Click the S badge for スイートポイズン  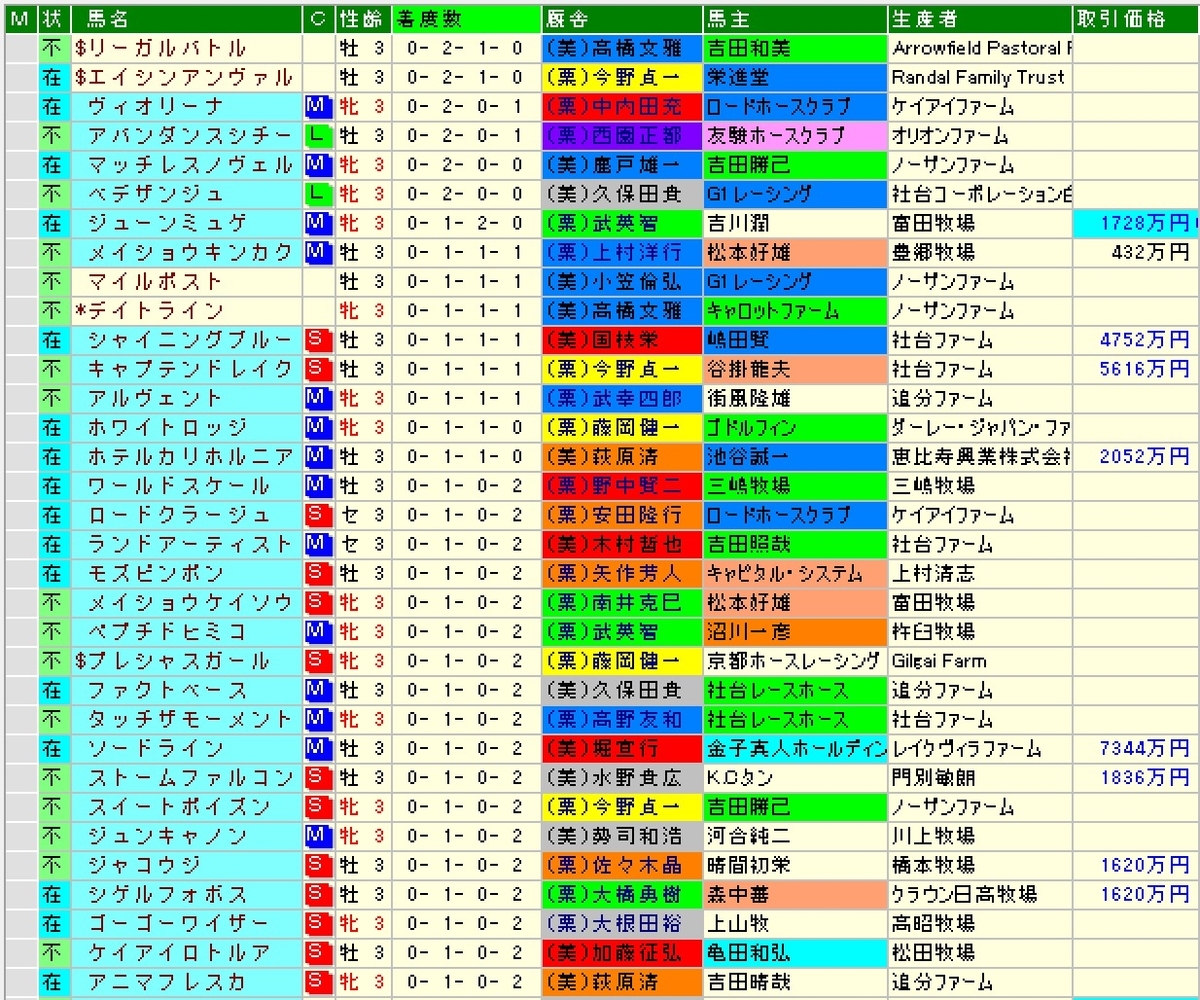(317, 807)
